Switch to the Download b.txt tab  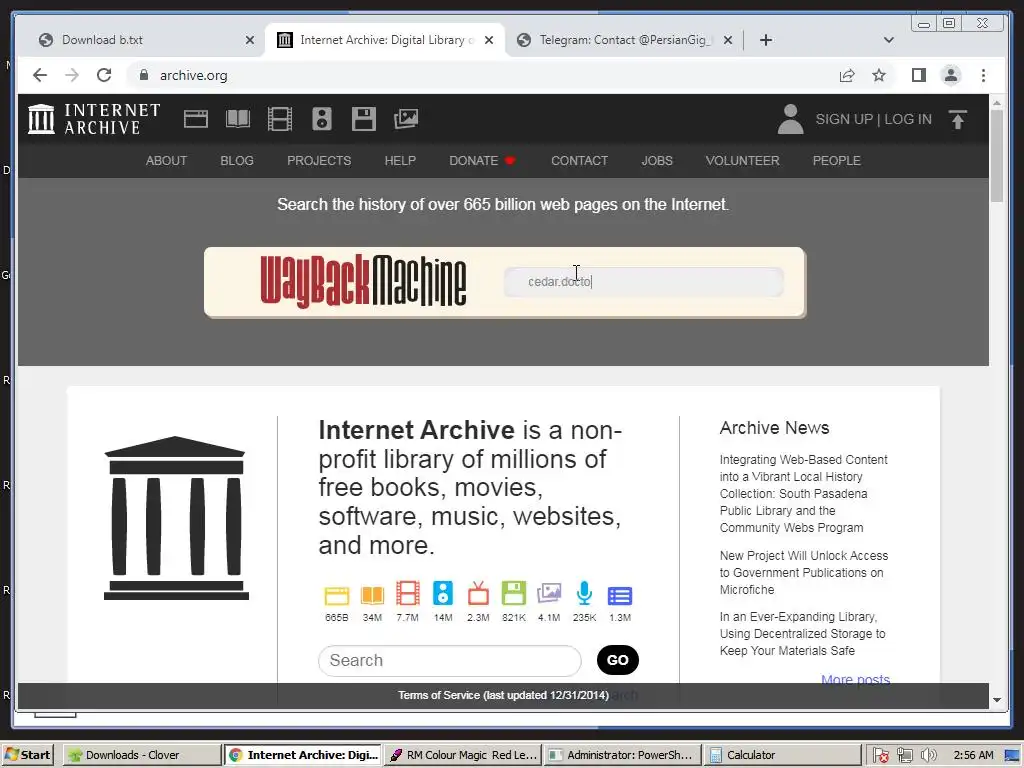[x=143, y=40]
